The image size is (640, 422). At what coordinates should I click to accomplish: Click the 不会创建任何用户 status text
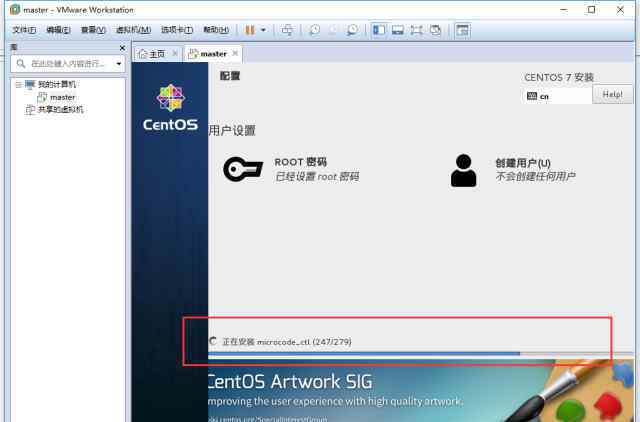535,176
